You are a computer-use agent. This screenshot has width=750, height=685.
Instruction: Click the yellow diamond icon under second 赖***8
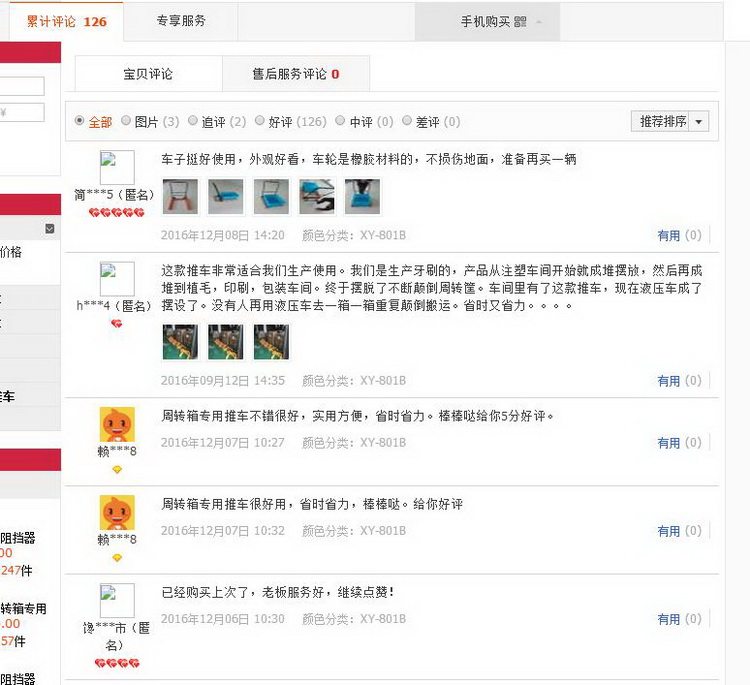tap(117, 558)
